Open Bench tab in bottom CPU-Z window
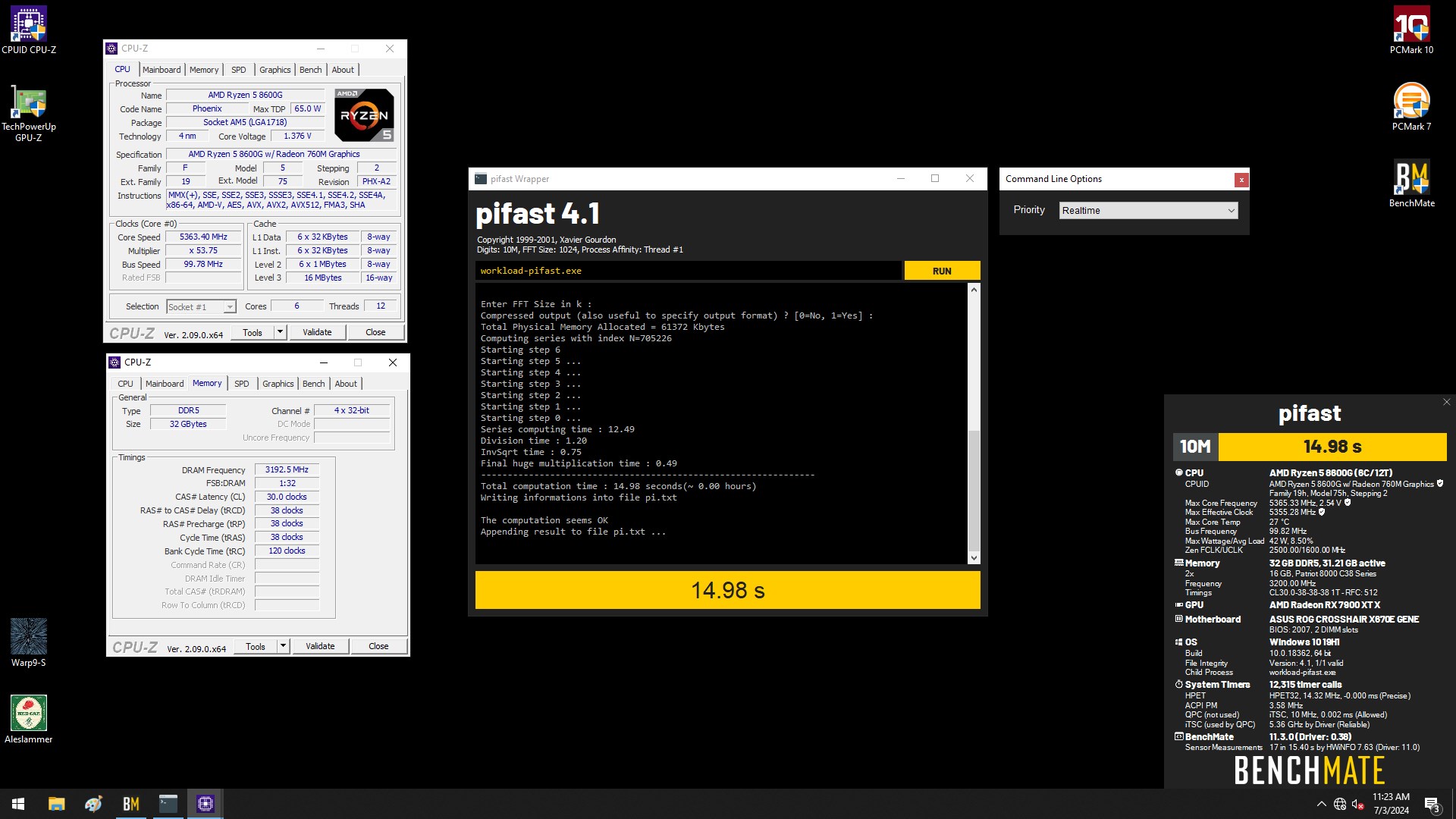The height and width of the screenshot is (819, 1456). (x=314, y=384)
